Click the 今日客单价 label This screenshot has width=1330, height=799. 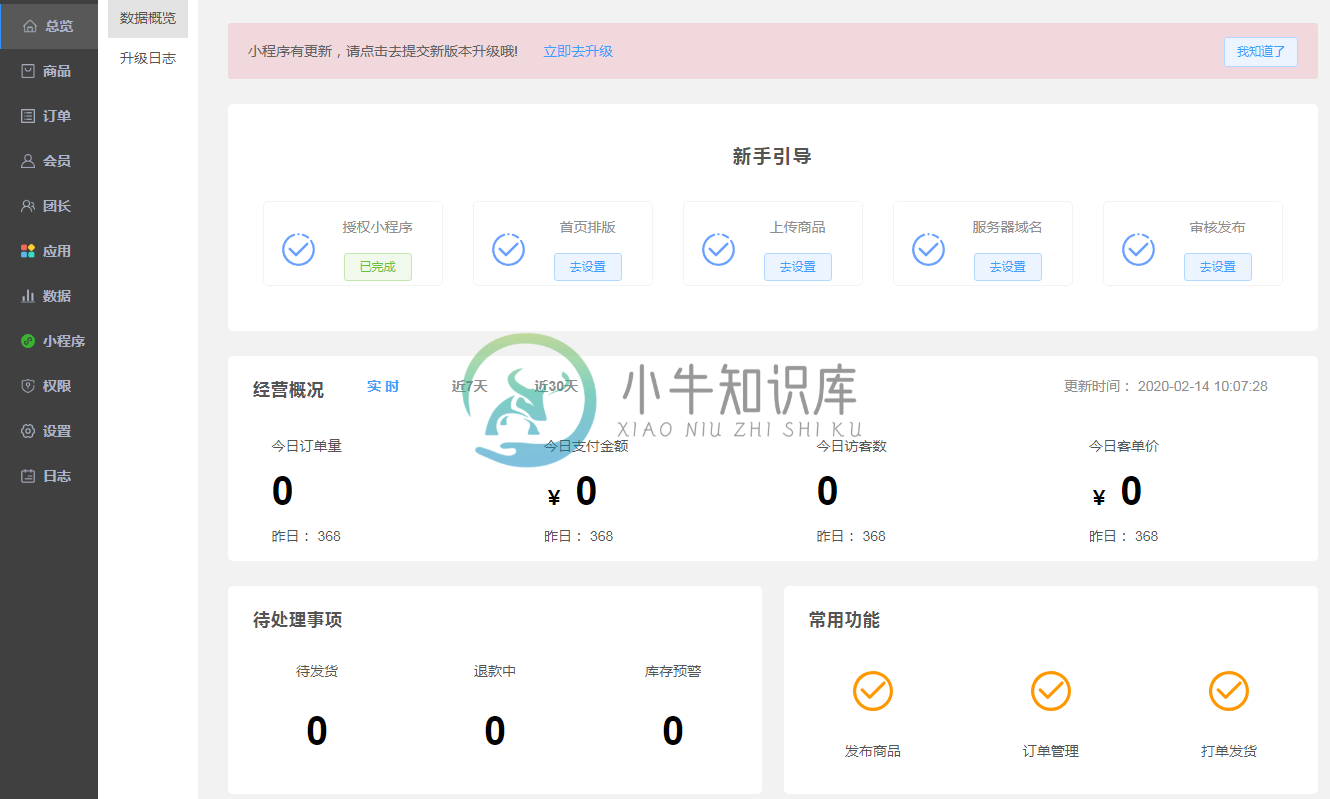pyautogui.click(x=1124, y=446)
